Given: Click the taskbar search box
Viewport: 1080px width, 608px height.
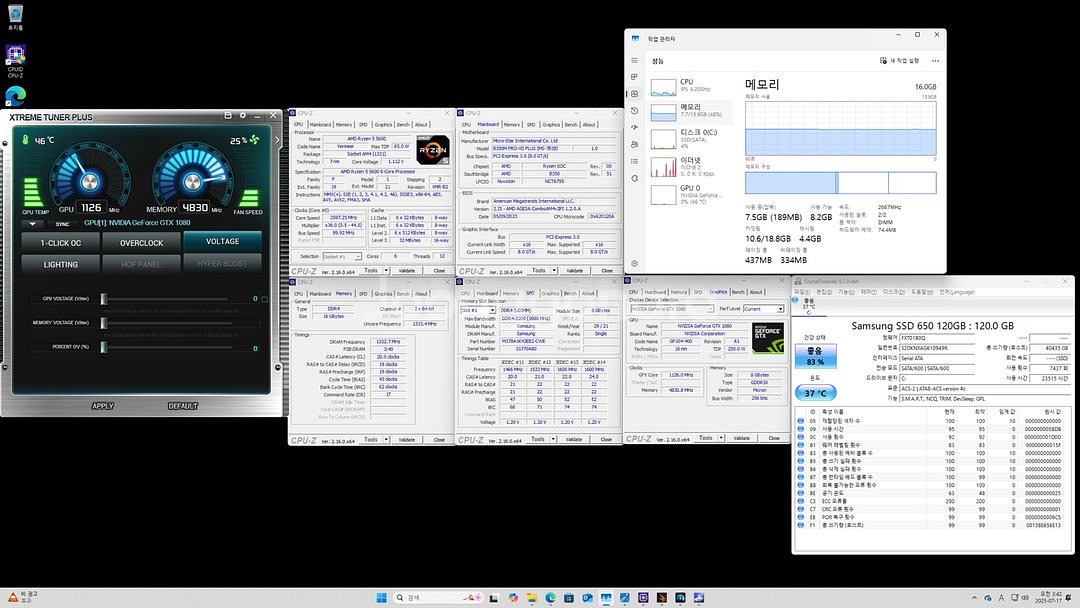Looking at the screenshot, I should [x=436, y=598].
